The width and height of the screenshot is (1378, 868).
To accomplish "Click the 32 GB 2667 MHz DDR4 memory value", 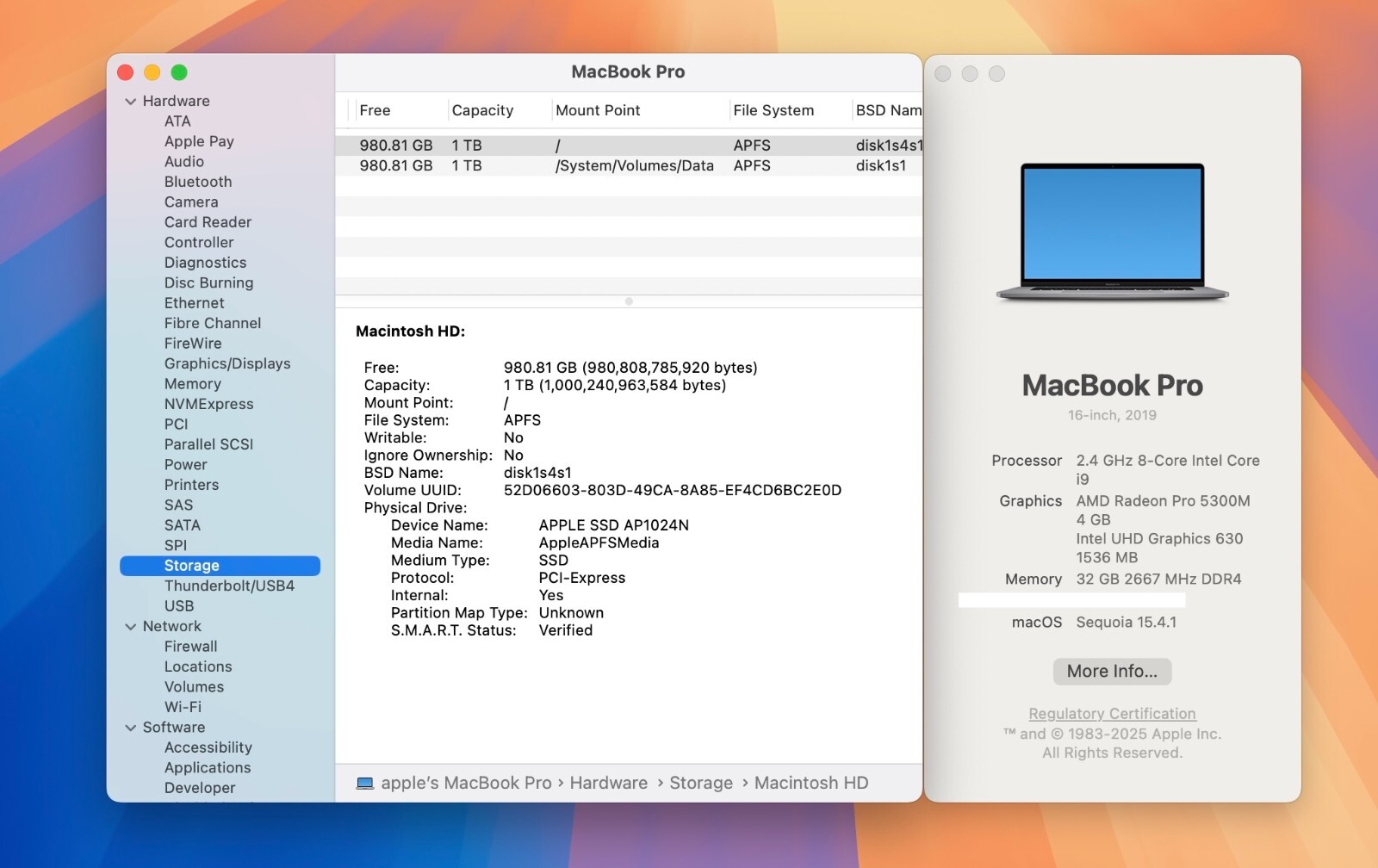I will 1158,579.
